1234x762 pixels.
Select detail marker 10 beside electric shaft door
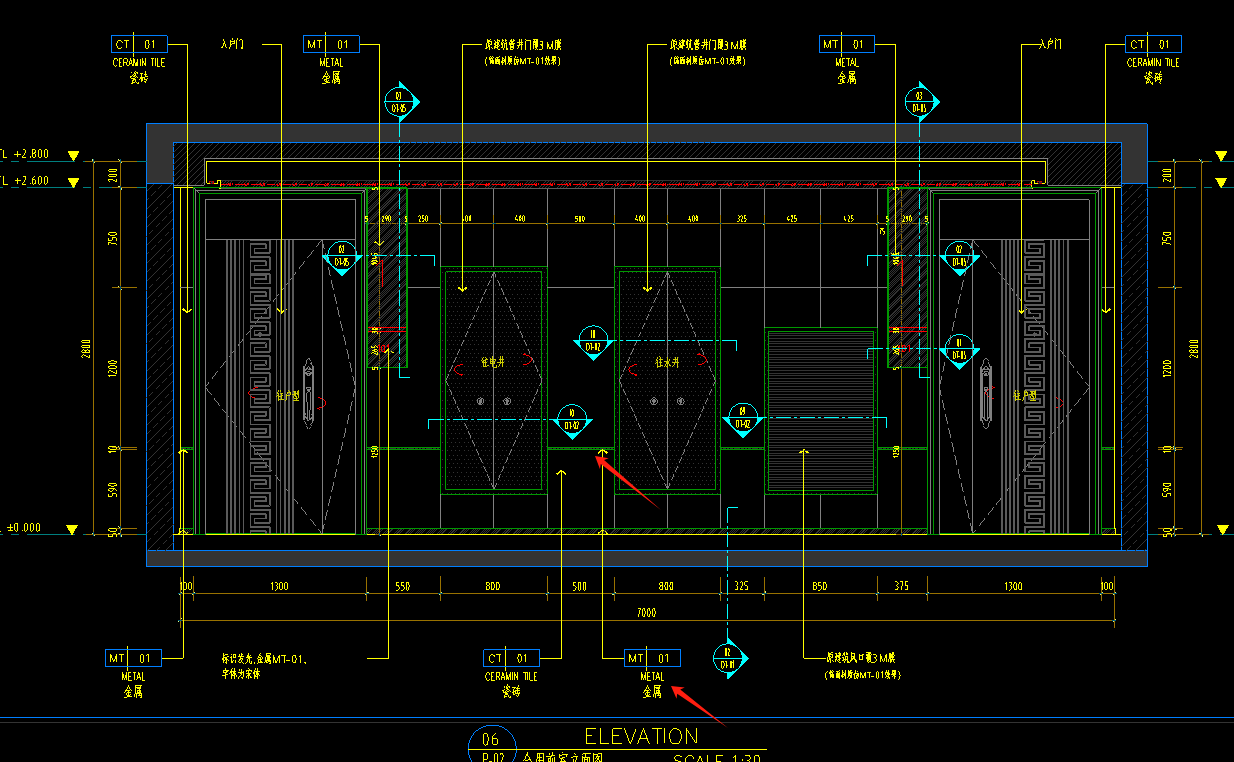click(572, 419)
